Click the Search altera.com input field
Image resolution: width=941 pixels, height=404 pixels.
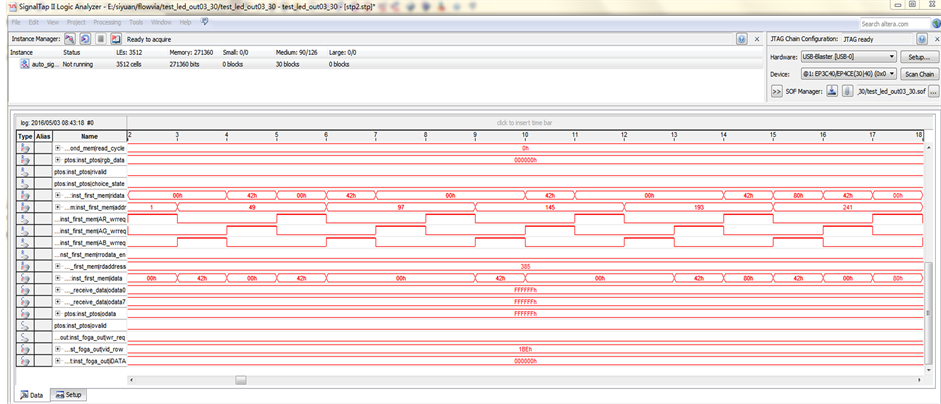pyautogui.click(x=893, y=24)
